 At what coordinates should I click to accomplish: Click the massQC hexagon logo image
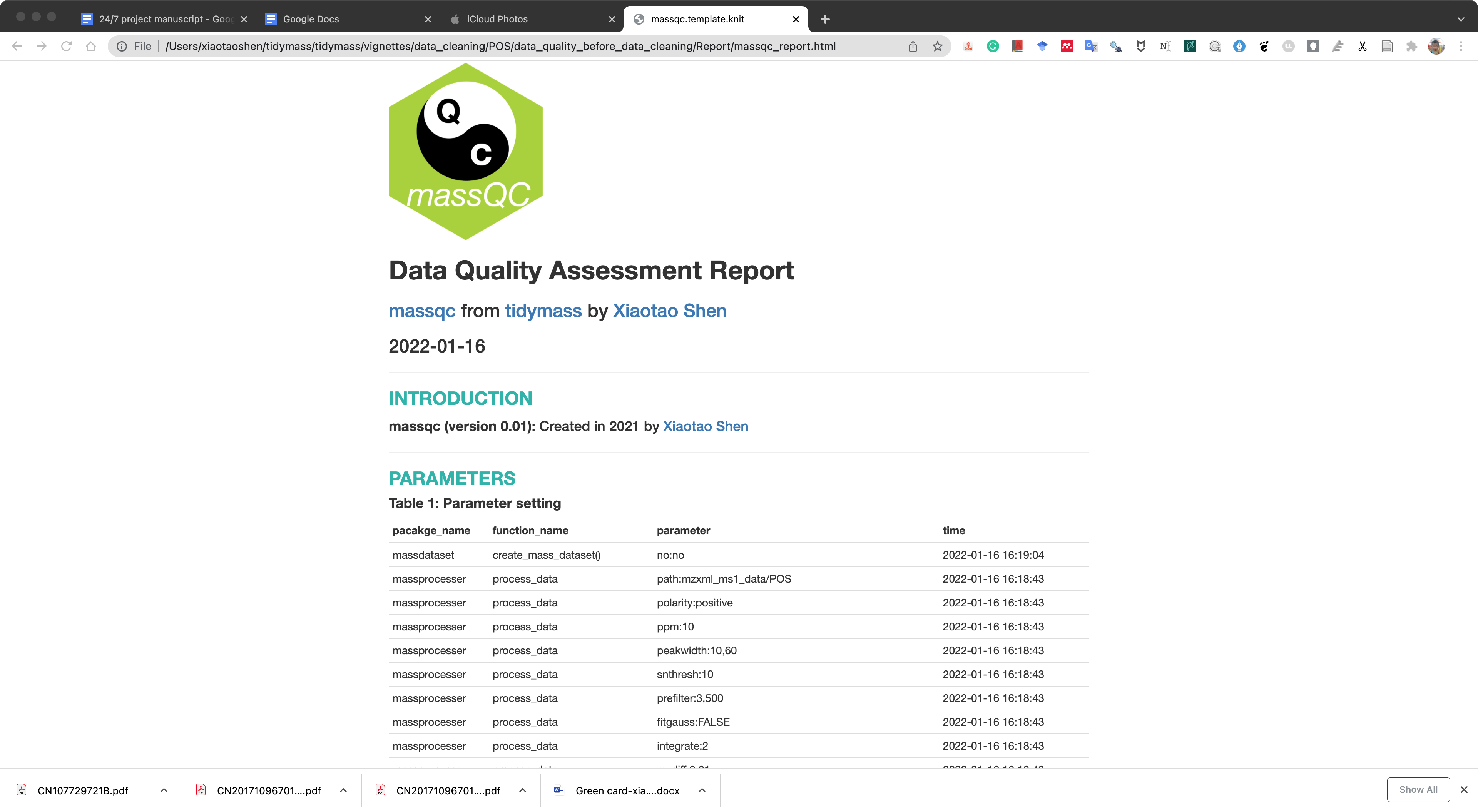(466, 152)
